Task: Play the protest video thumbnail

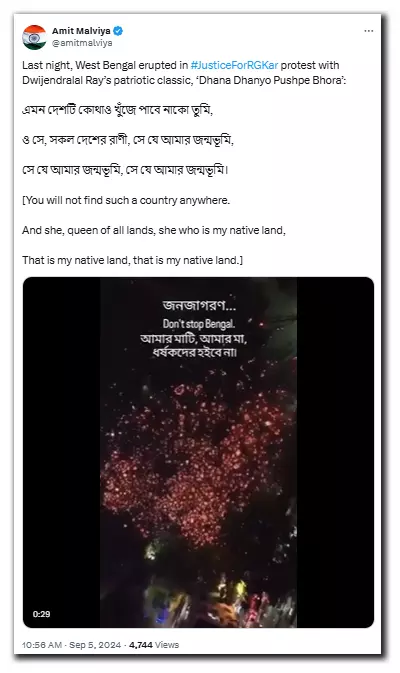Action: (198, 452)
